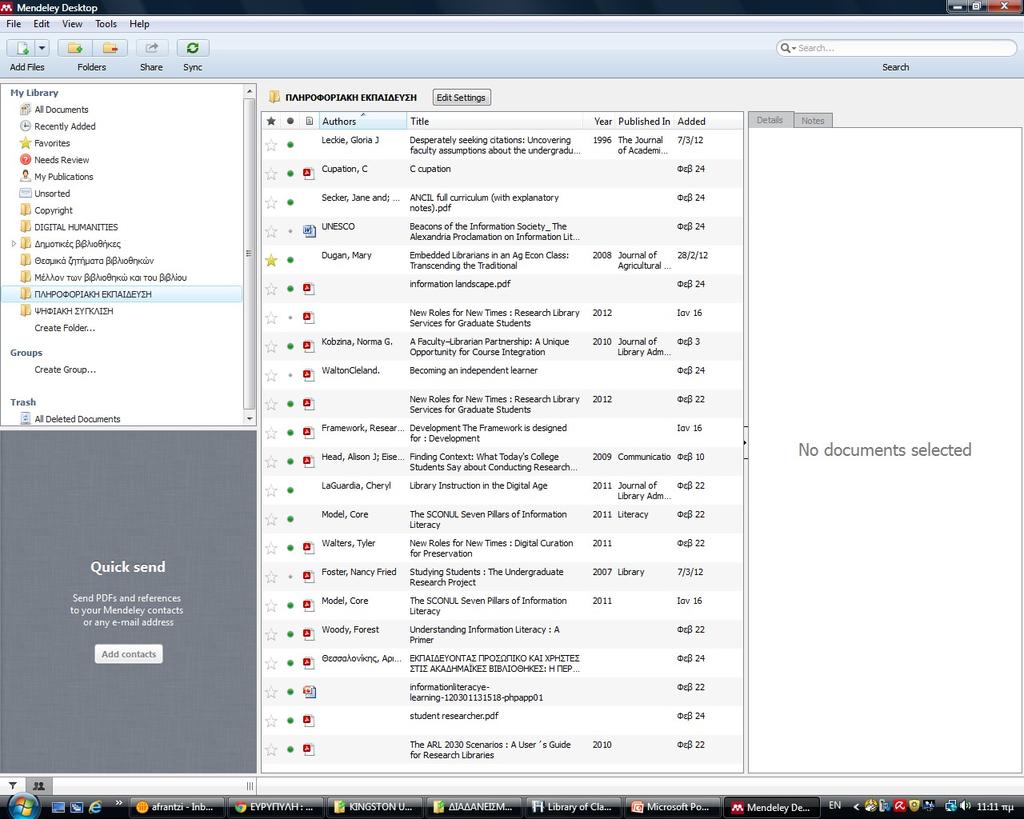This screenshot has width=1024, height=819.
Task: Click the Windows Start button
Action: tap(24, 806)
